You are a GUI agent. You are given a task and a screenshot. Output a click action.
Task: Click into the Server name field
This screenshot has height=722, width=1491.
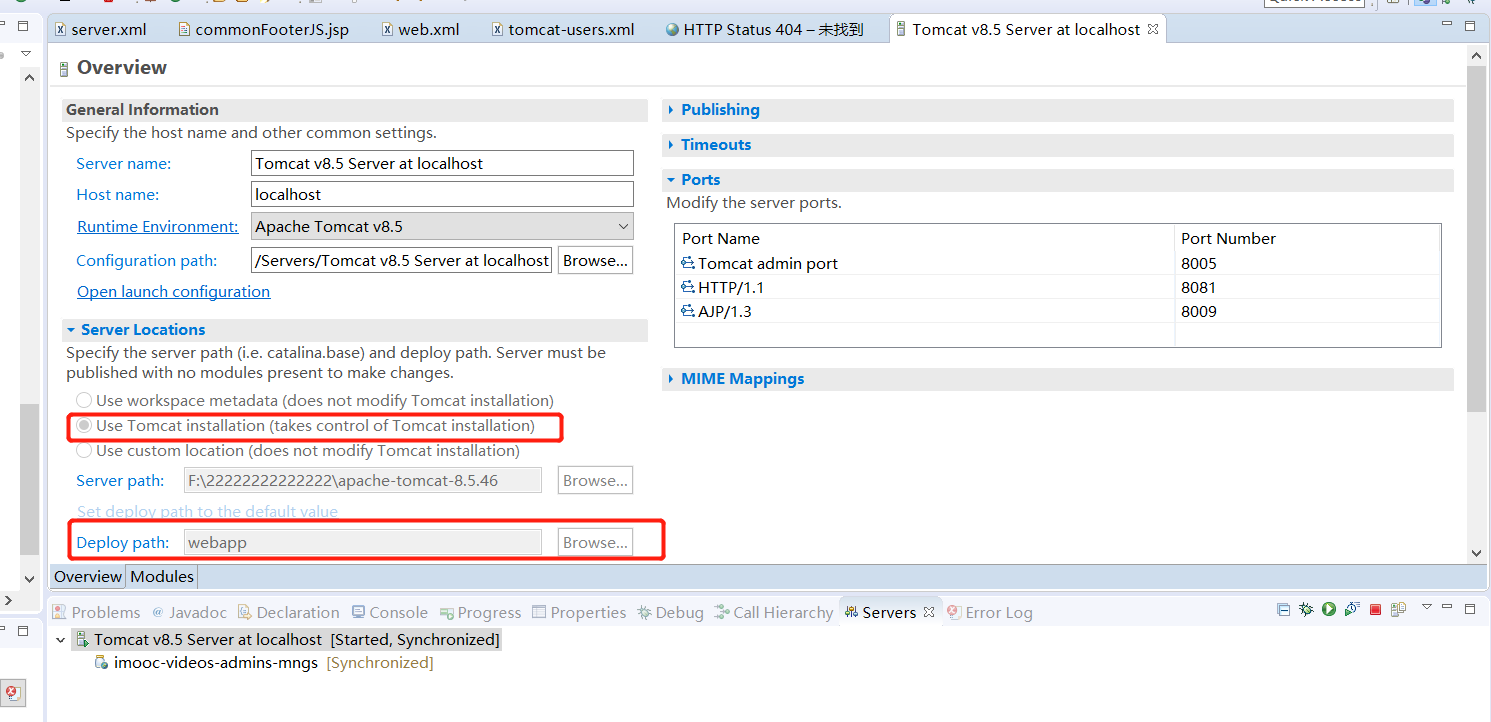[x=442, y=163]
